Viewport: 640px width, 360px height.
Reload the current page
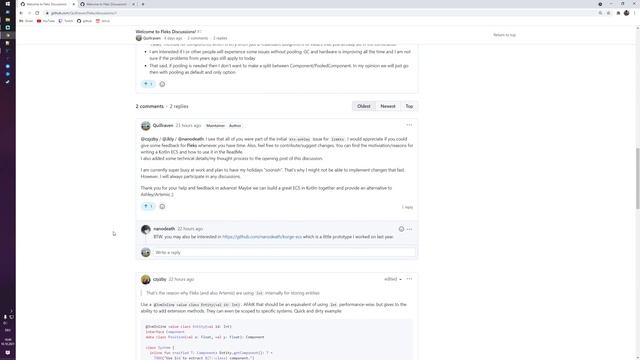tap(37, 13)
